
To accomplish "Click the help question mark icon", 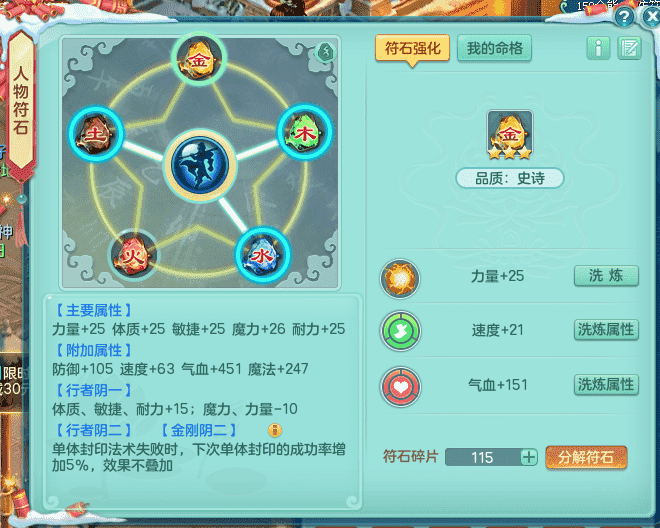I will pyautogui.click(x=624, y=17).
